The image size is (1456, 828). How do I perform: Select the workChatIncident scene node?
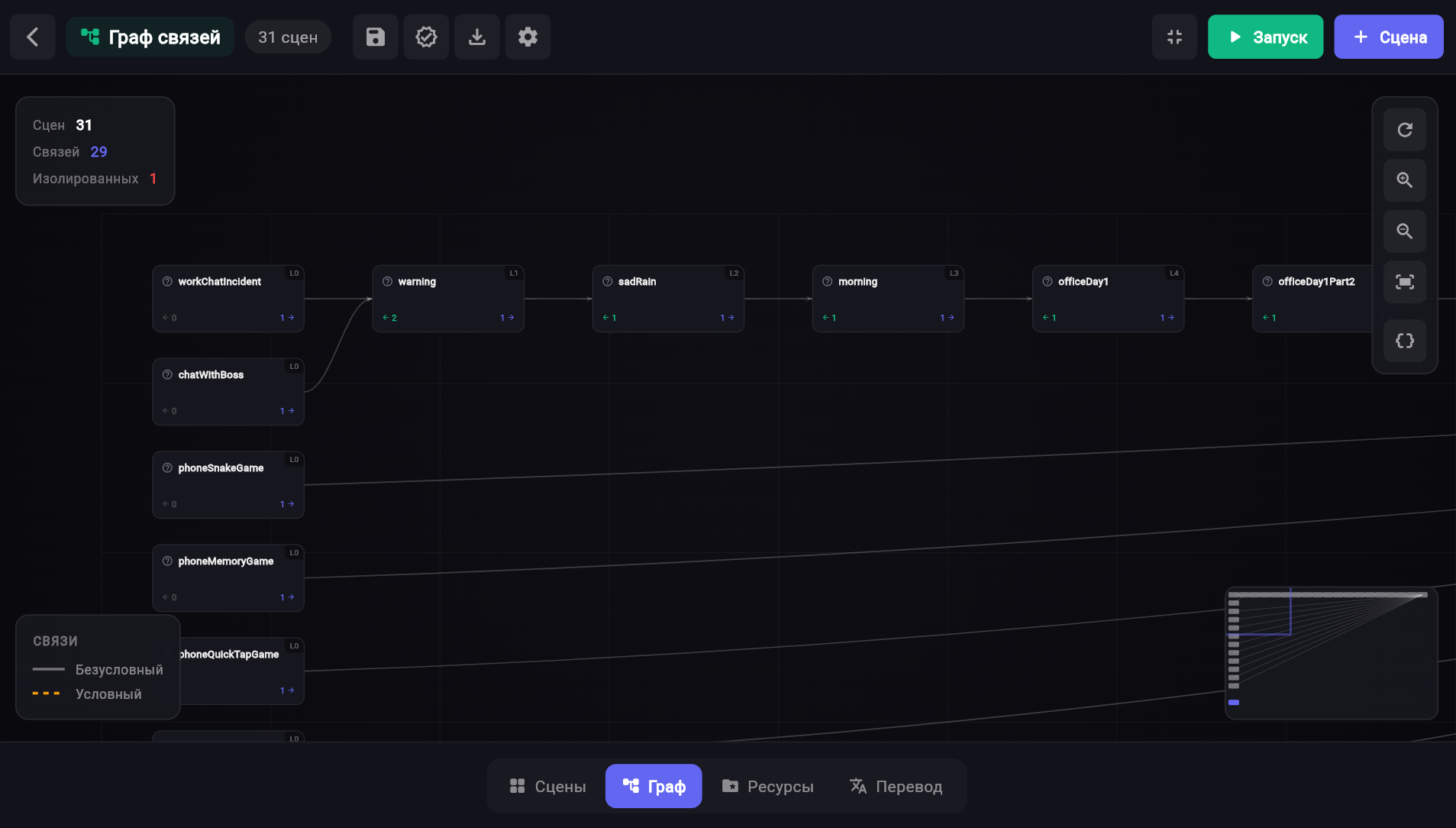click(x=228, y=299)
